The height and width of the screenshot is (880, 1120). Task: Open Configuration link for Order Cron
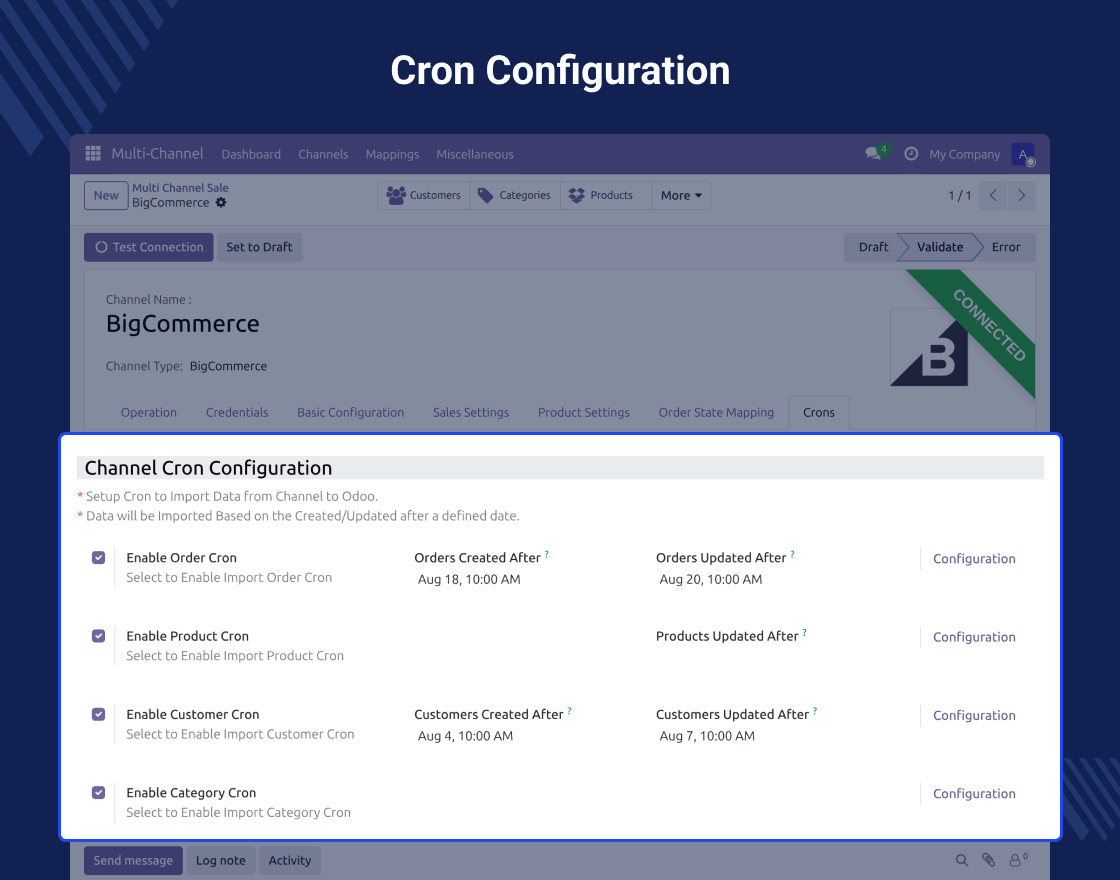pyautogui.click(x=974, y=559)
